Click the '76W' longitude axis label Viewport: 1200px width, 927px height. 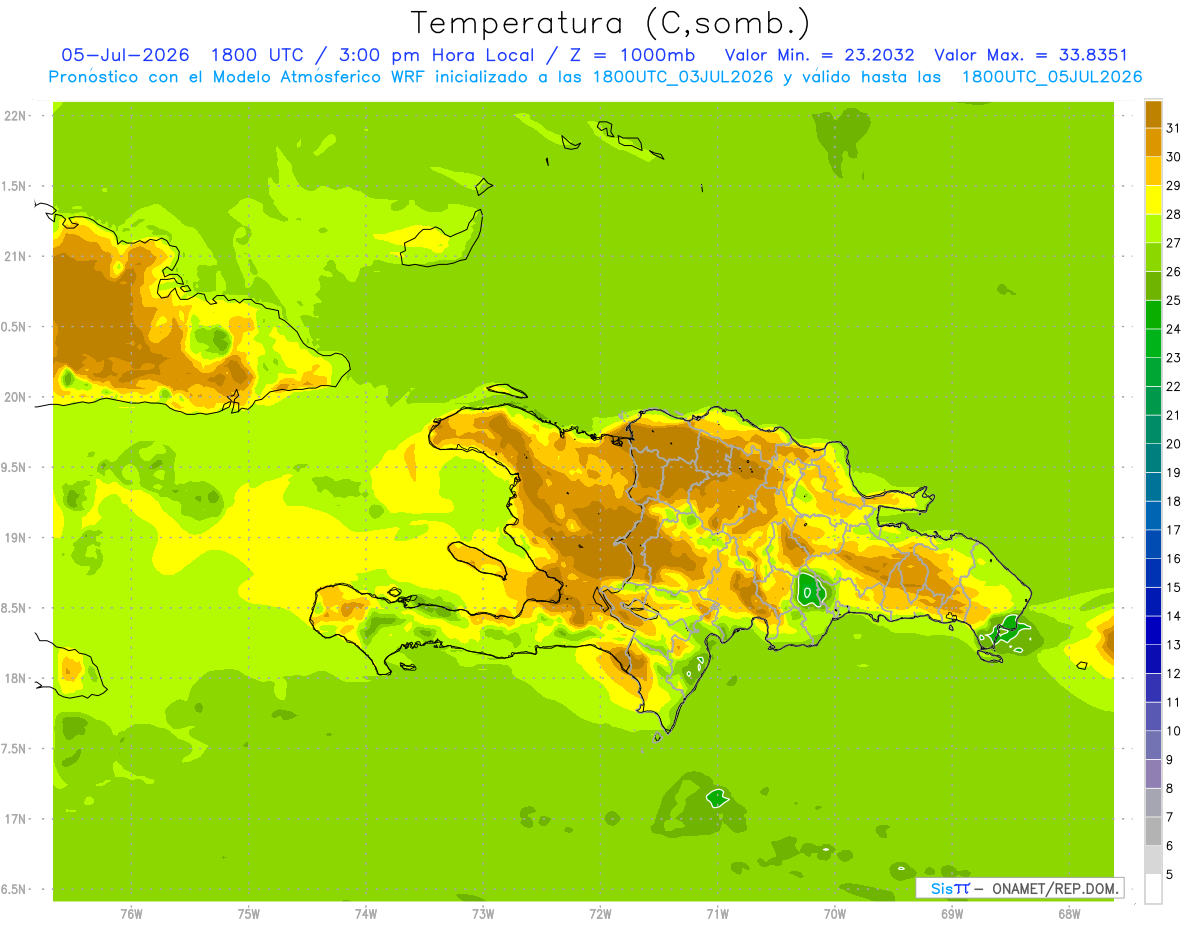point(131,913)
